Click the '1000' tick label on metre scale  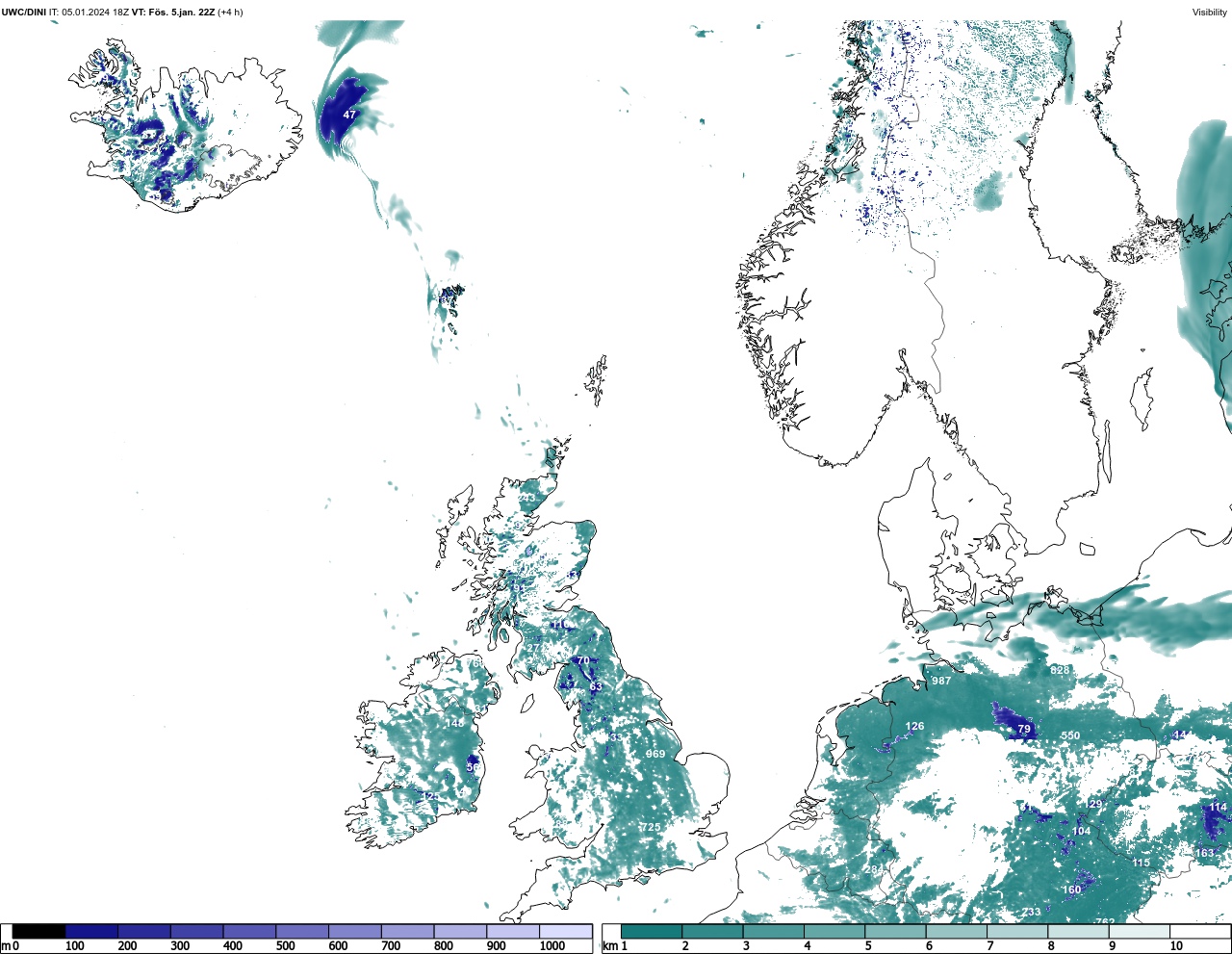pos(552,946)
